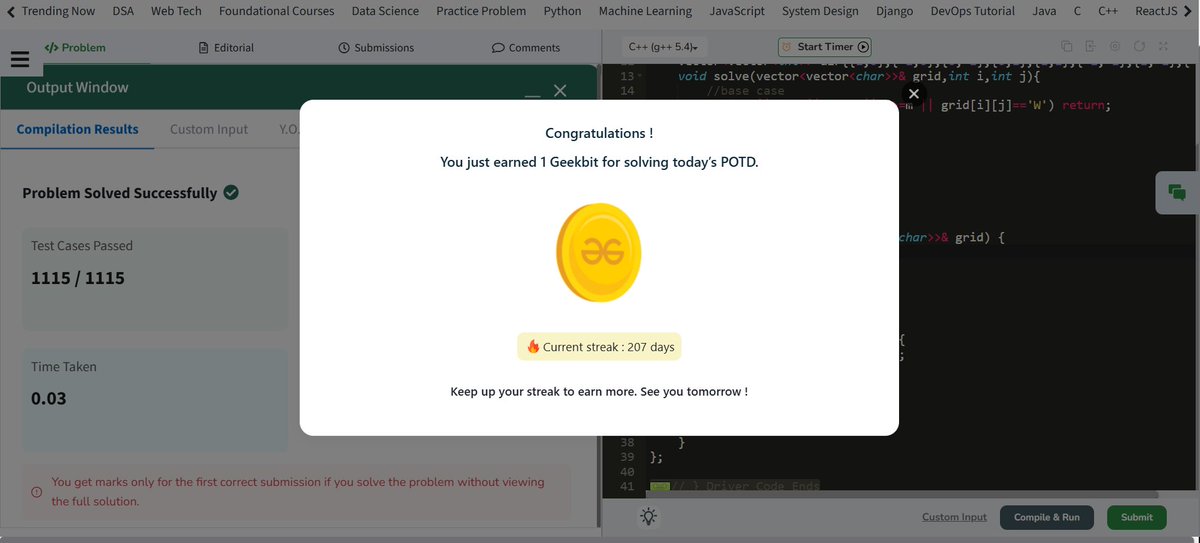Click the Geekbit gold coin image

598,253
